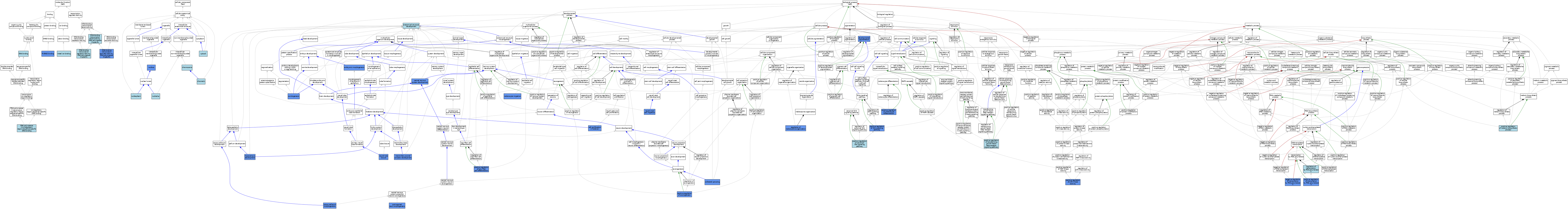
Task: Select the 'membrane-enclosed lumen' node
Action: tap(143, 26)
